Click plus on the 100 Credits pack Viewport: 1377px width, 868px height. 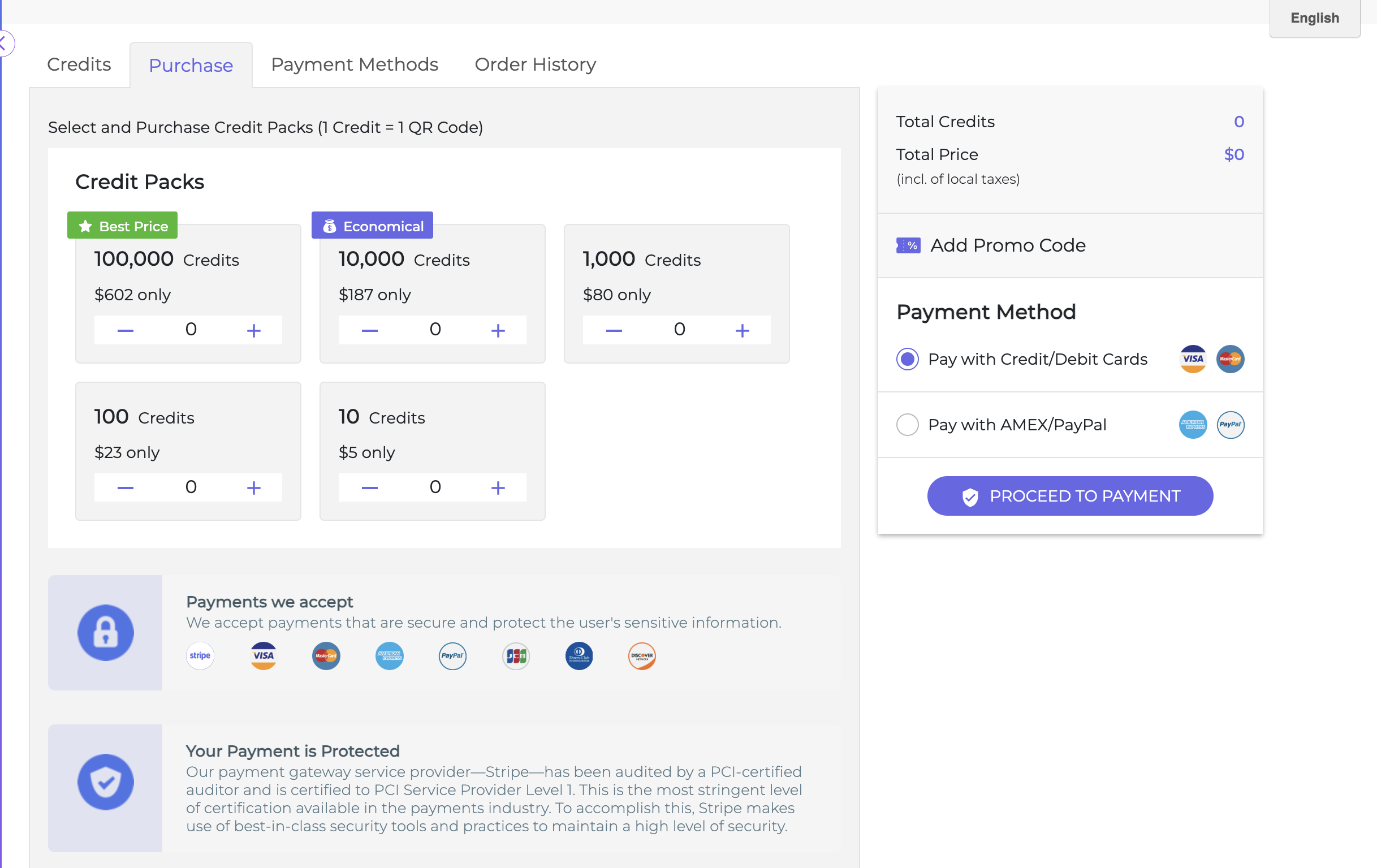pos(254,488)
